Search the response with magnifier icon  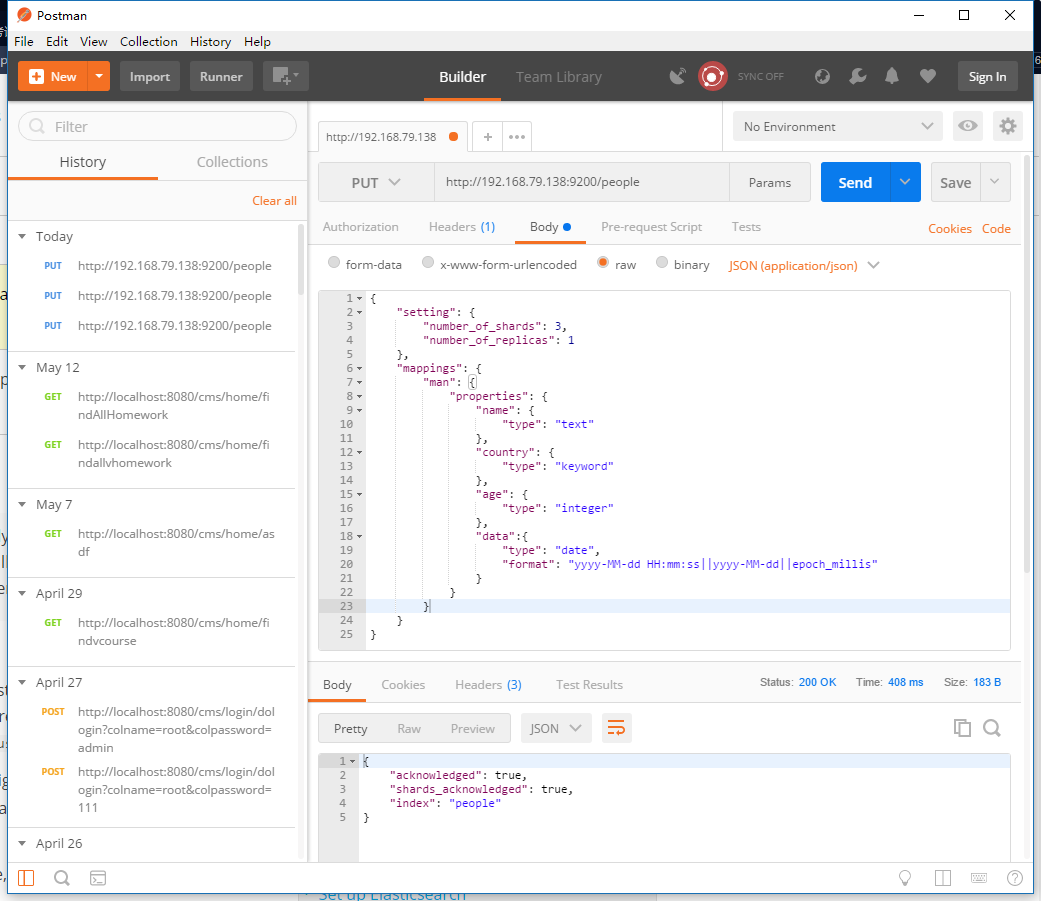pyautogui.click(x=992, y=728)
